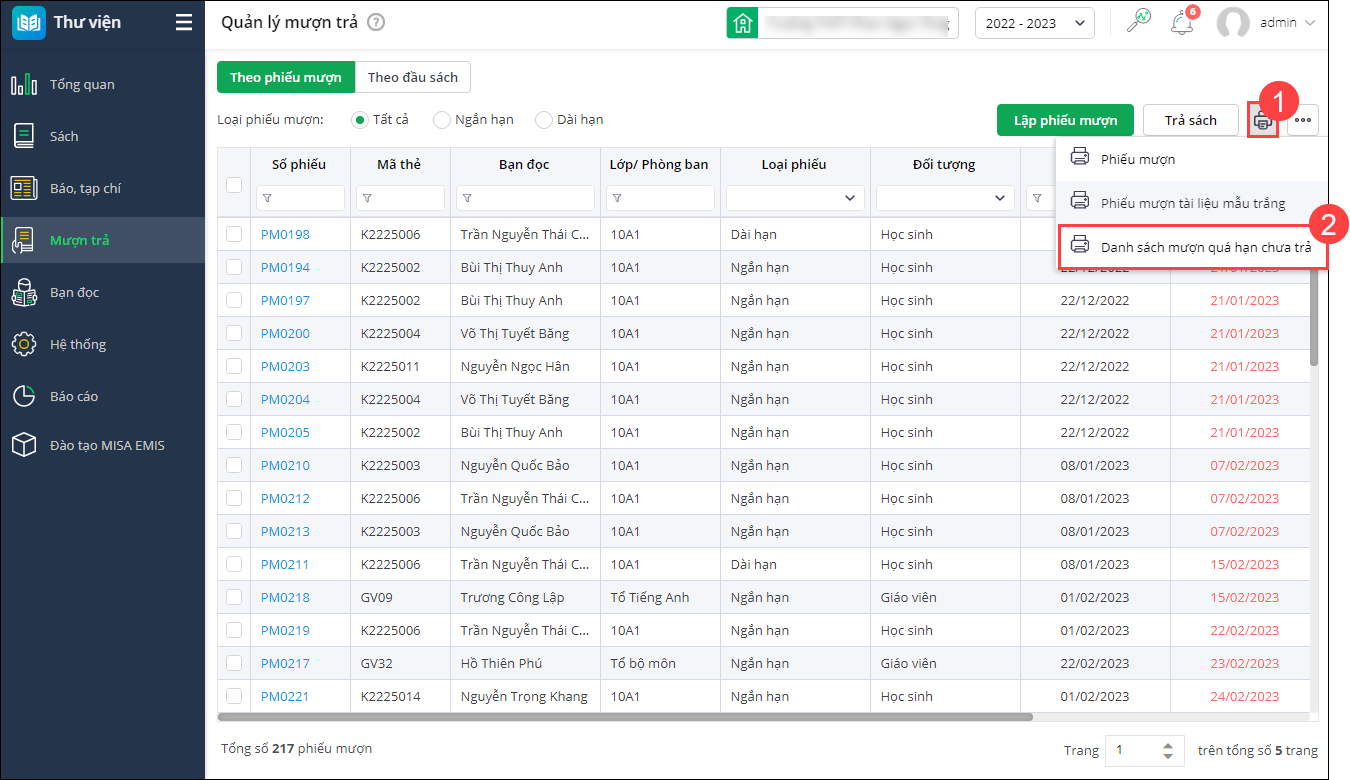Open the Đối tượng filter dropdown
The width and height of the screenshot is (1350, 780).
coord(945,198)
